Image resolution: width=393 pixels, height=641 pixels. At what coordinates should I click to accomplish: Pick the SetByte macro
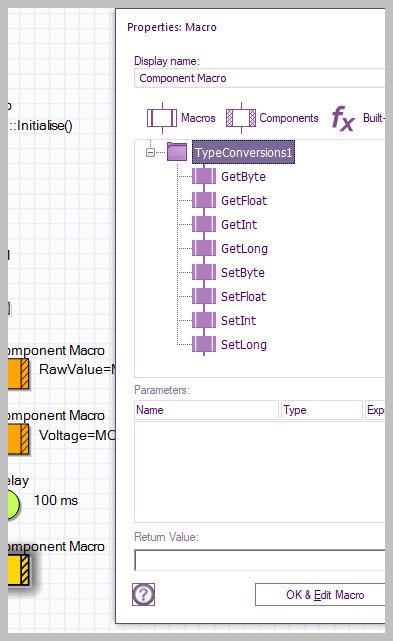coord(243,273)
